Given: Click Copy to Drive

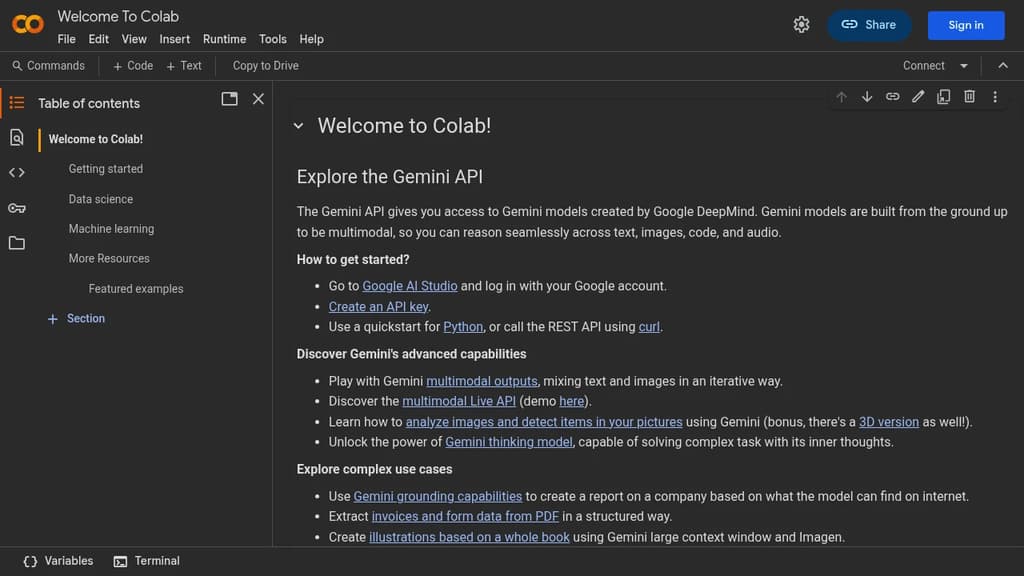Looking at the screenshot, I should pyautogui.click(x=266, y=66).
